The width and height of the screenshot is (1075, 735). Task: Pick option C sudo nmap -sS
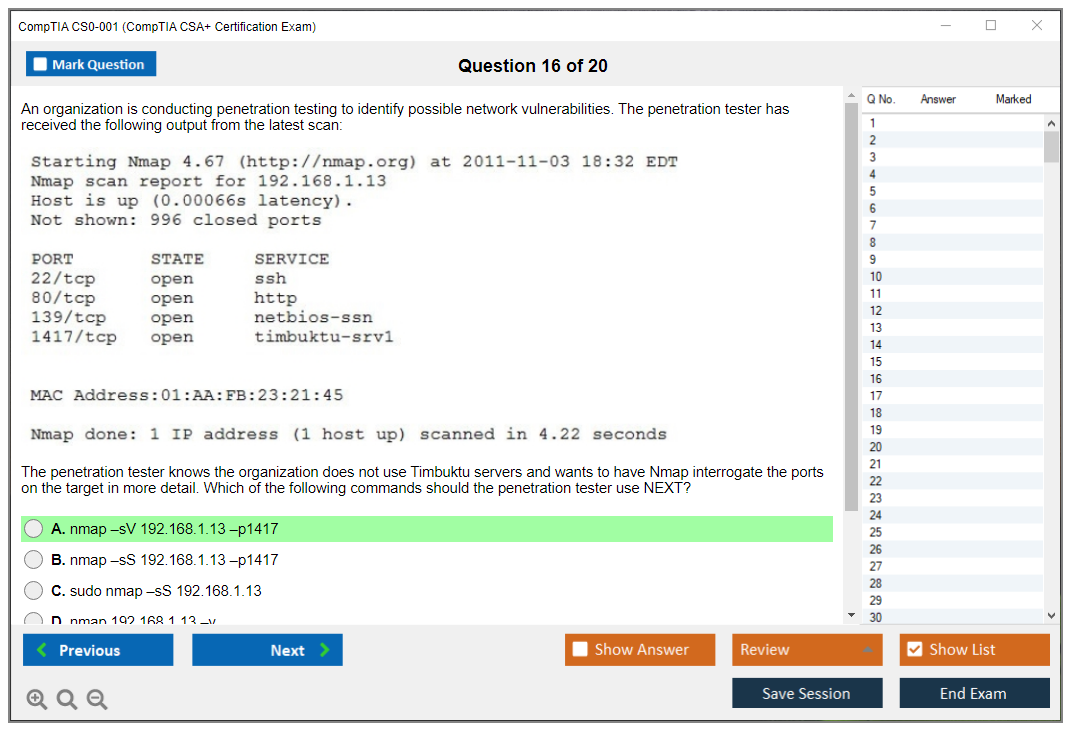34,591
